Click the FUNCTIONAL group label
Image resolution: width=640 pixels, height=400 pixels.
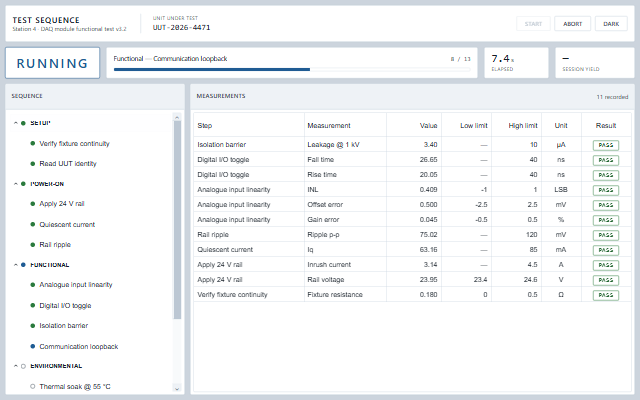[x=50, y=265]
